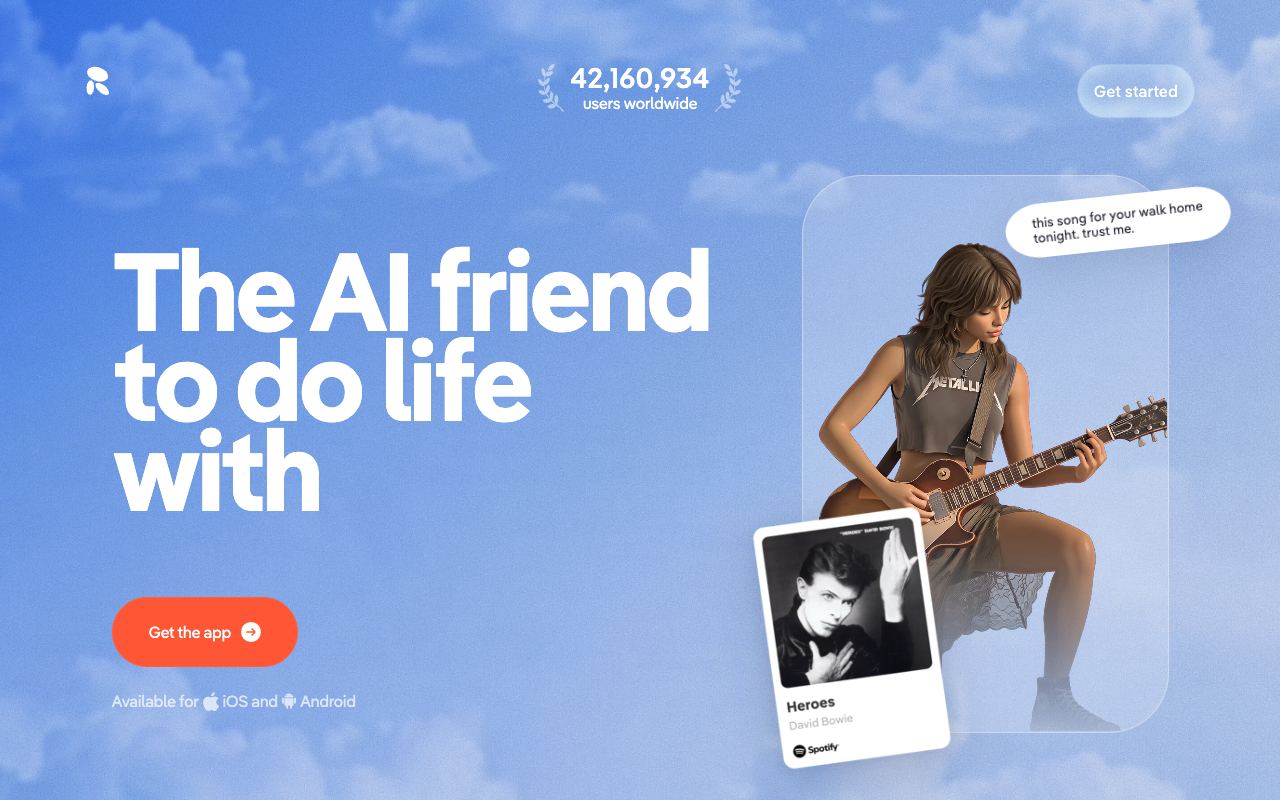Click the right laurel wreath icon
This screenshot has width=1280, height=800.
point(728,87)
